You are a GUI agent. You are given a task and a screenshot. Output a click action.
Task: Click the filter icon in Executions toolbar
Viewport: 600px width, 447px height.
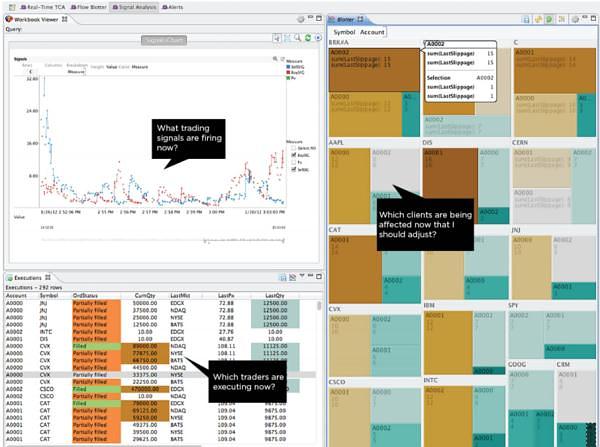292,277
